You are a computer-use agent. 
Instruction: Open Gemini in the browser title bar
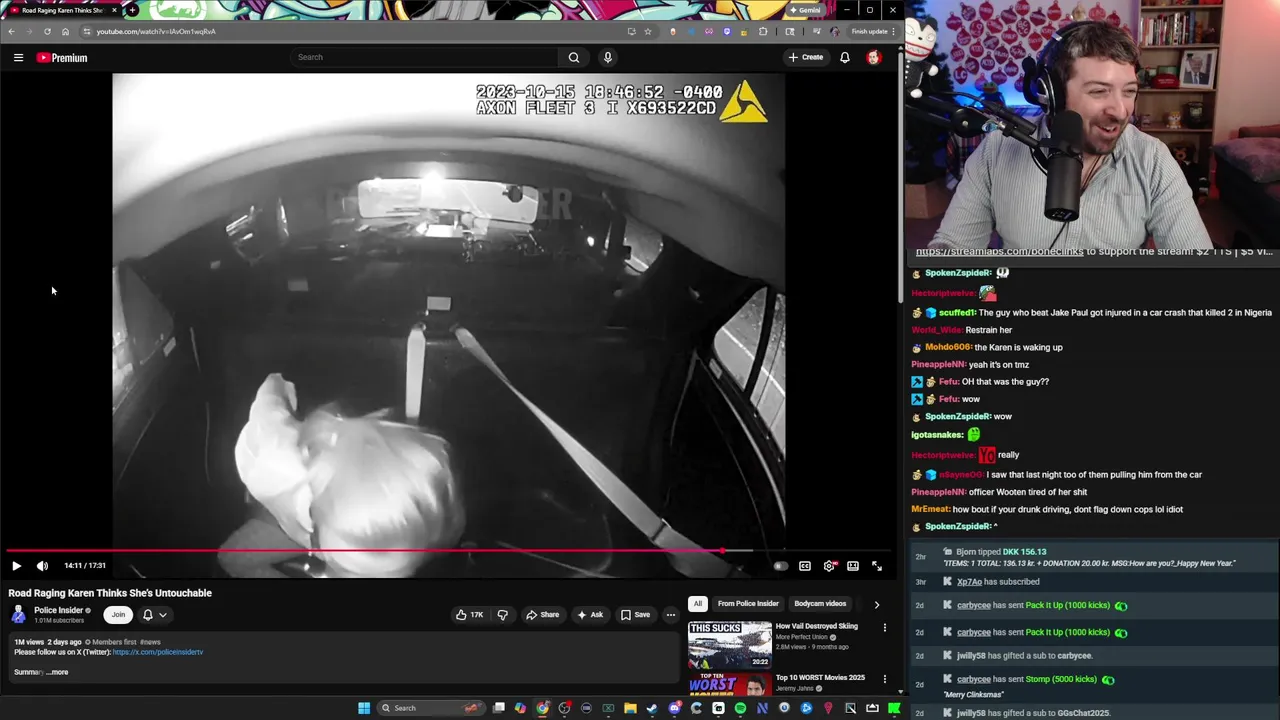805,10
